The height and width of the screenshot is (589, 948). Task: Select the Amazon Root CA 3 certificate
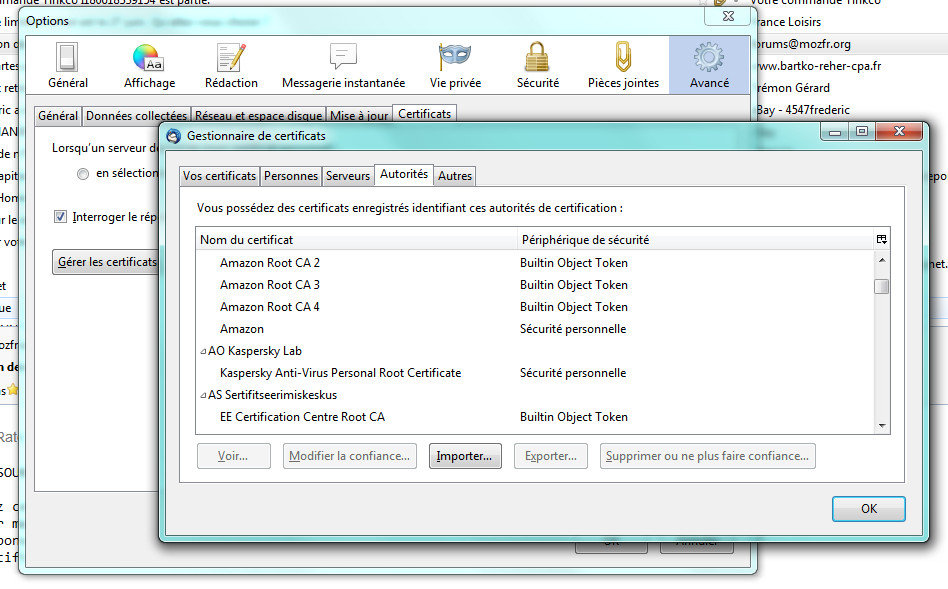(536, 285)
